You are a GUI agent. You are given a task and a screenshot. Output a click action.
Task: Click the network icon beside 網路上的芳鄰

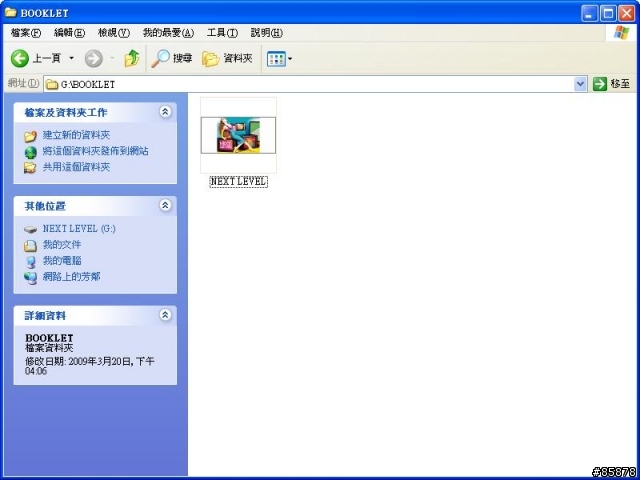31,278
